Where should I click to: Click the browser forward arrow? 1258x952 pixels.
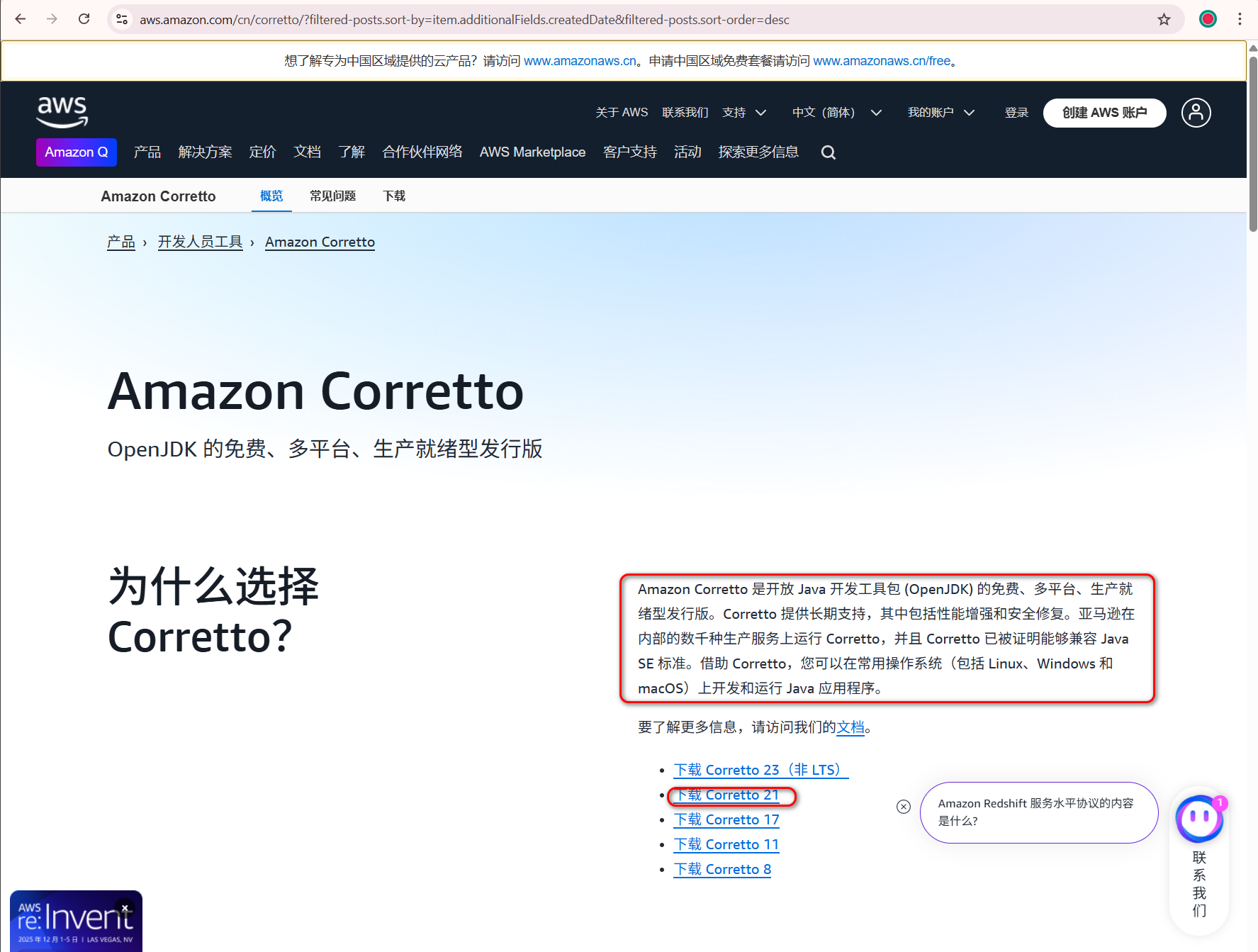tap(52, 19)
